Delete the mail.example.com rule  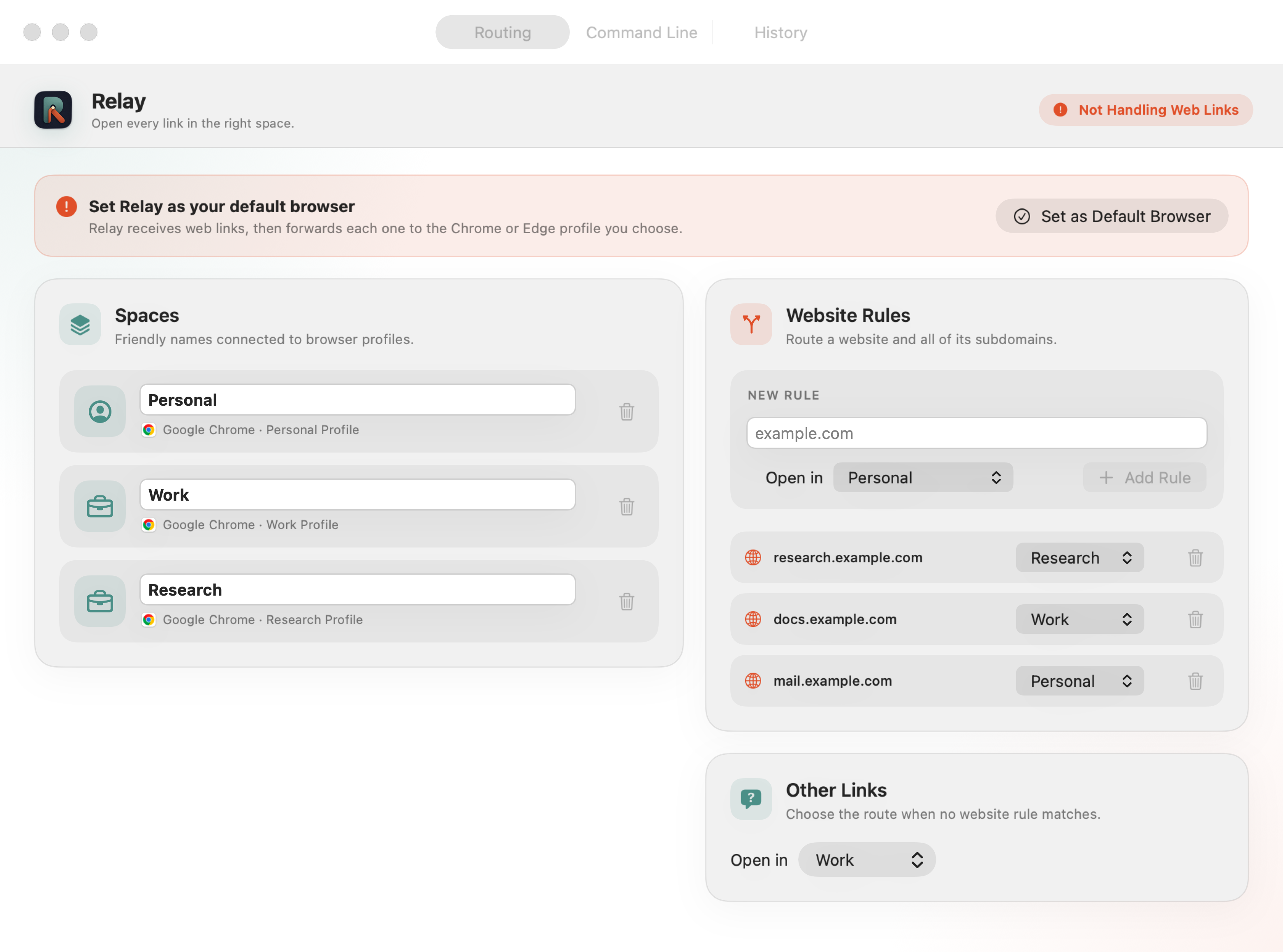1195,681
